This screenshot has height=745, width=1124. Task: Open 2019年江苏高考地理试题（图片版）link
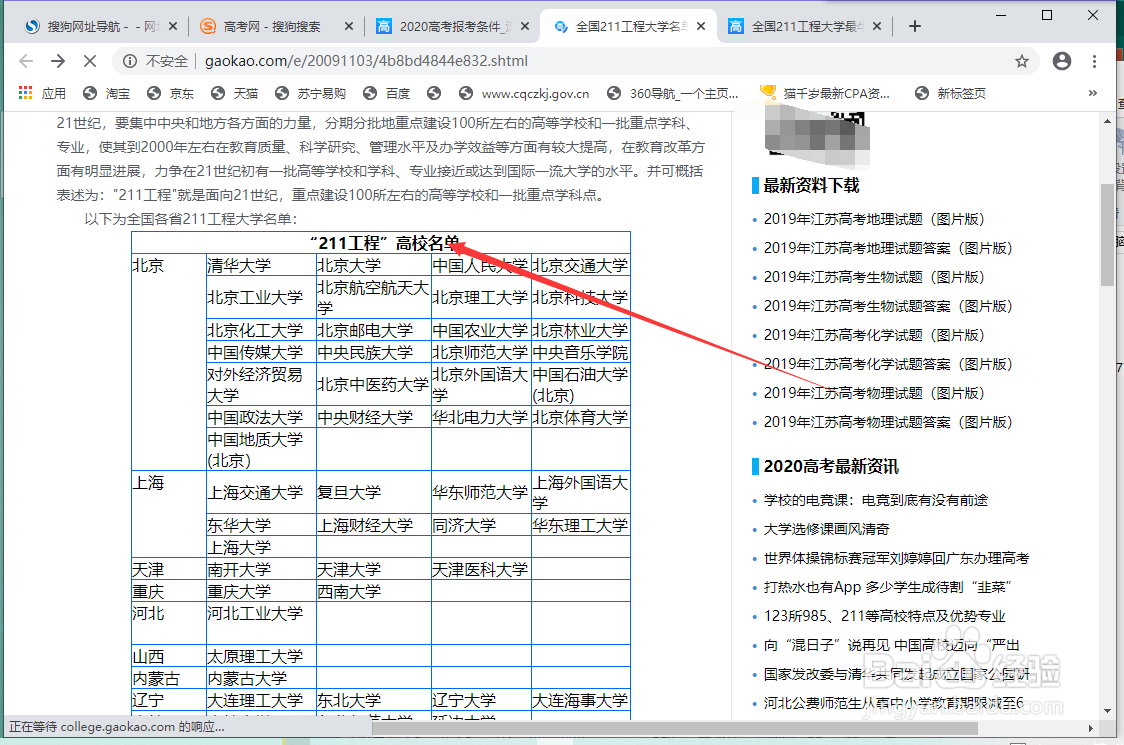(873, 218)
